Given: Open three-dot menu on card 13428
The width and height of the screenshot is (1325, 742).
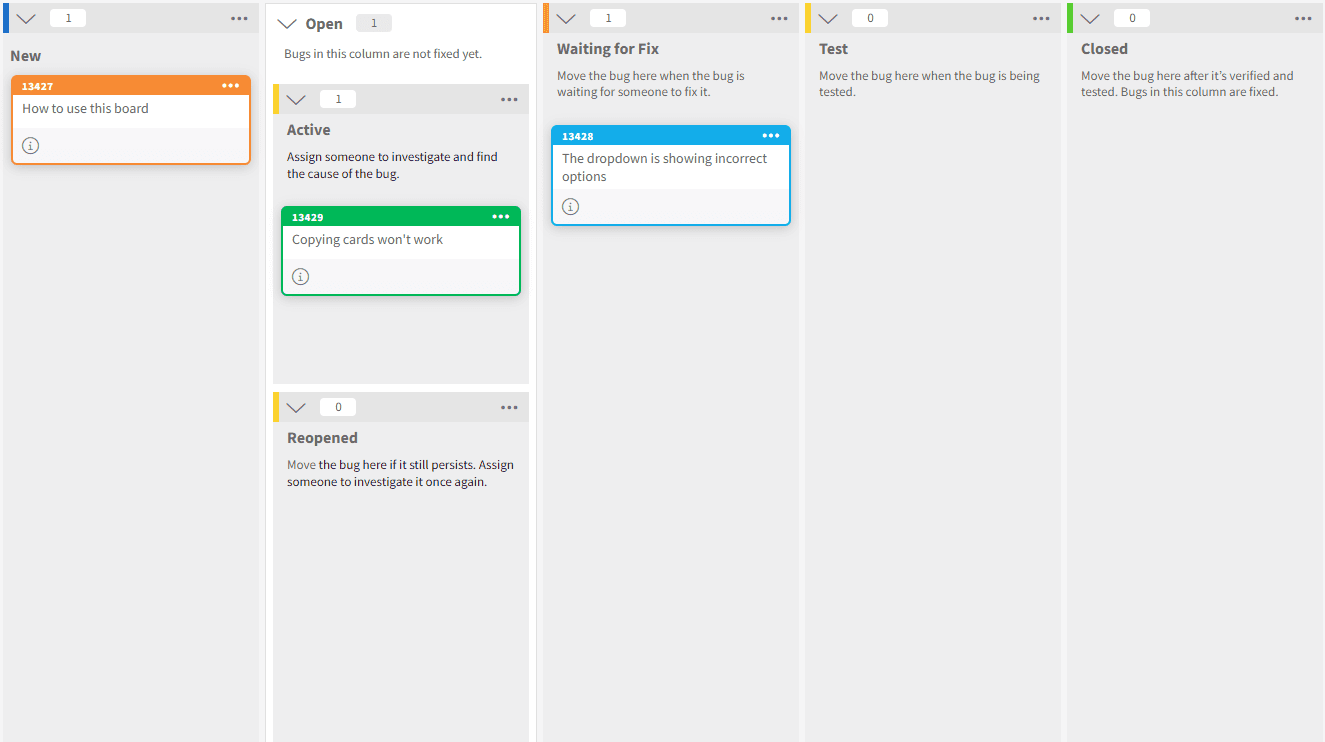Looking at the screenshot, I should [771, 136].
